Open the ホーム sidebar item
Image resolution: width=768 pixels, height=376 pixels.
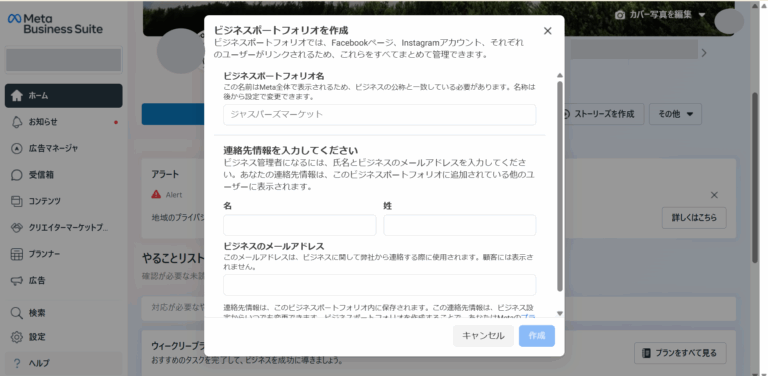click(x=64, y=95)
